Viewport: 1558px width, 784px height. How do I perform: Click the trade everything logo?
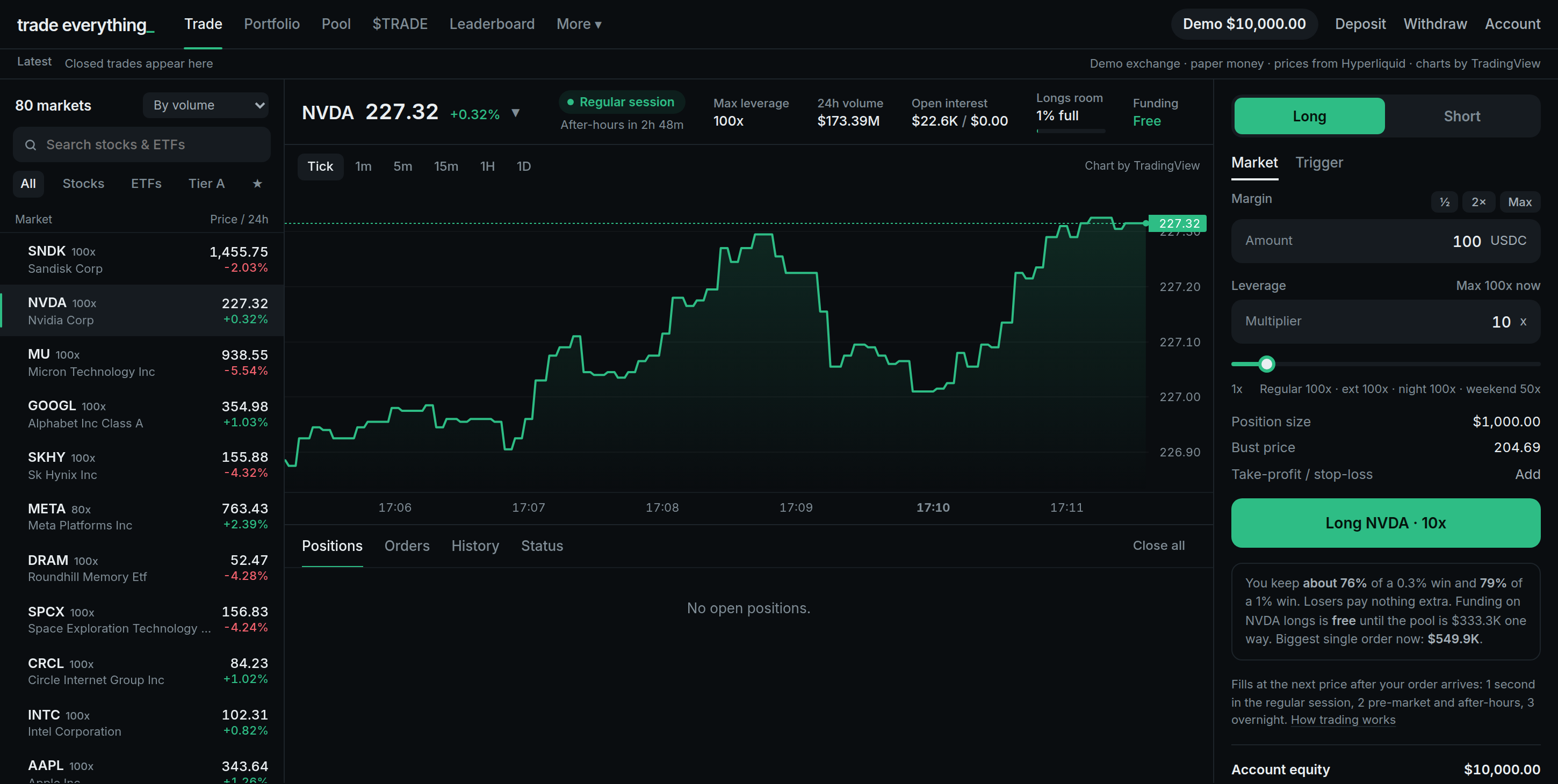[x=85, y=25]
